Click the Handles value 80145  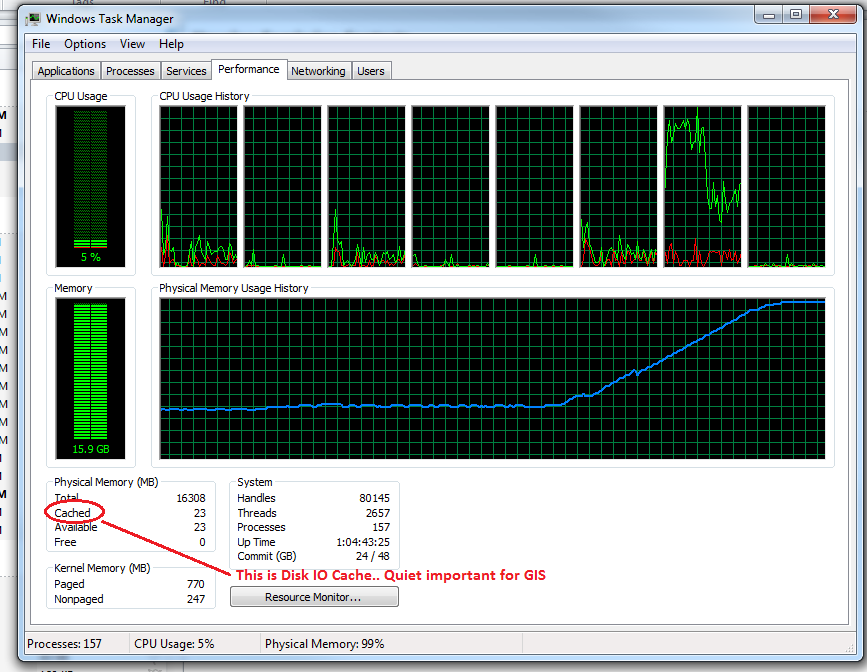374,498
